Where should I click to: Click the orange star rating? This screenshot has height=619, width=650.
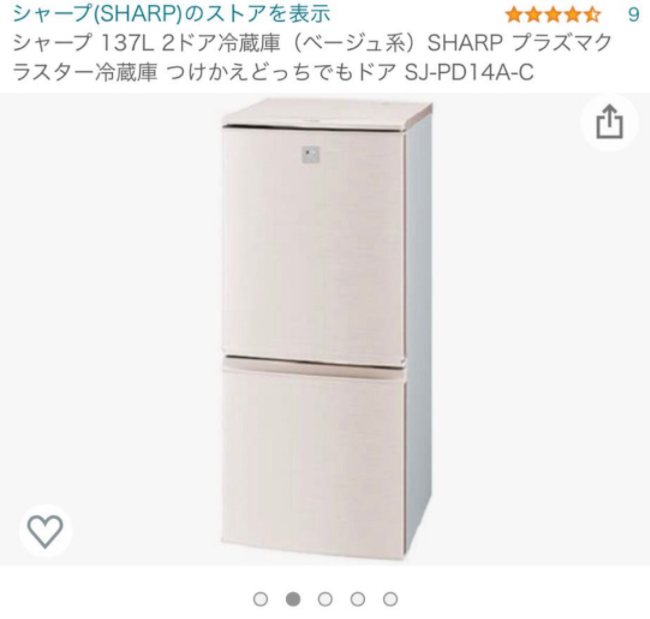[553, 15]
